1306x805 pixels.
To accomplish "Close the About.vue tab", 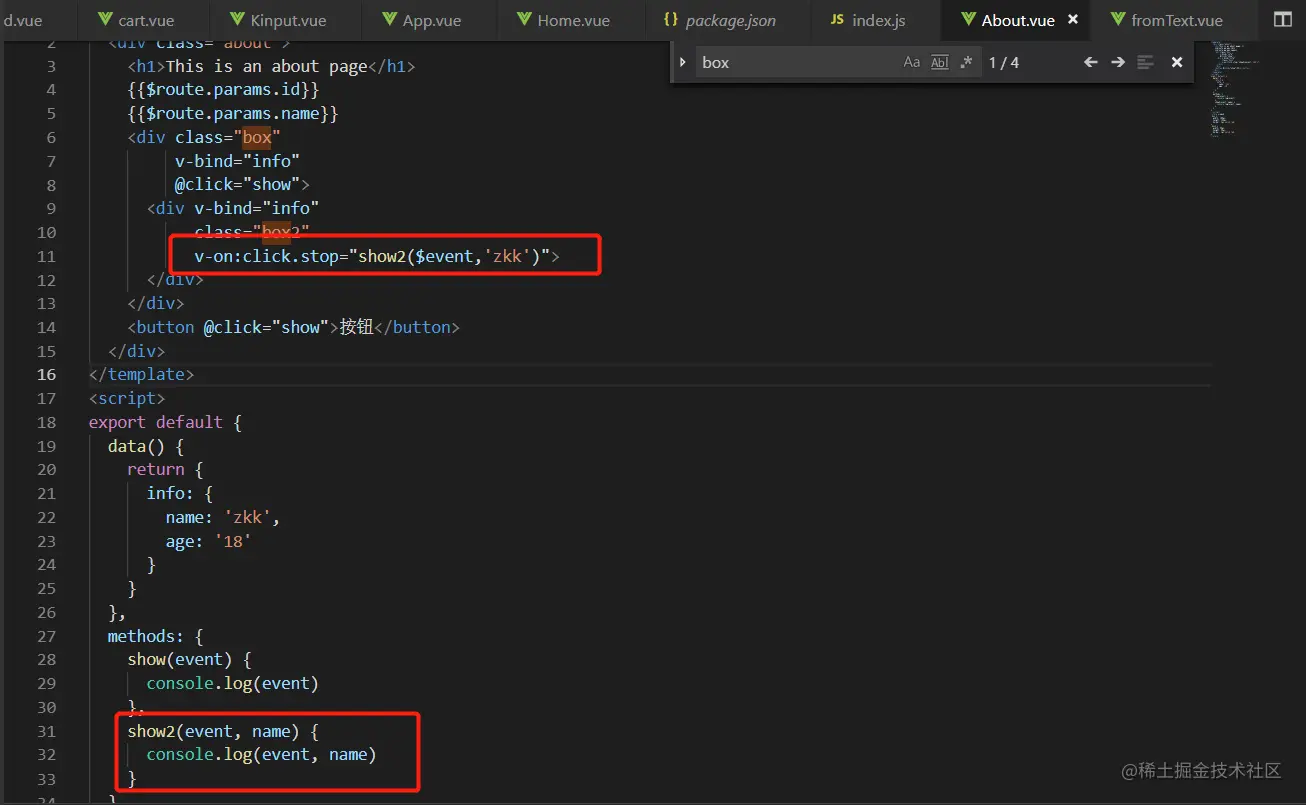I will tap(1073, 19).
